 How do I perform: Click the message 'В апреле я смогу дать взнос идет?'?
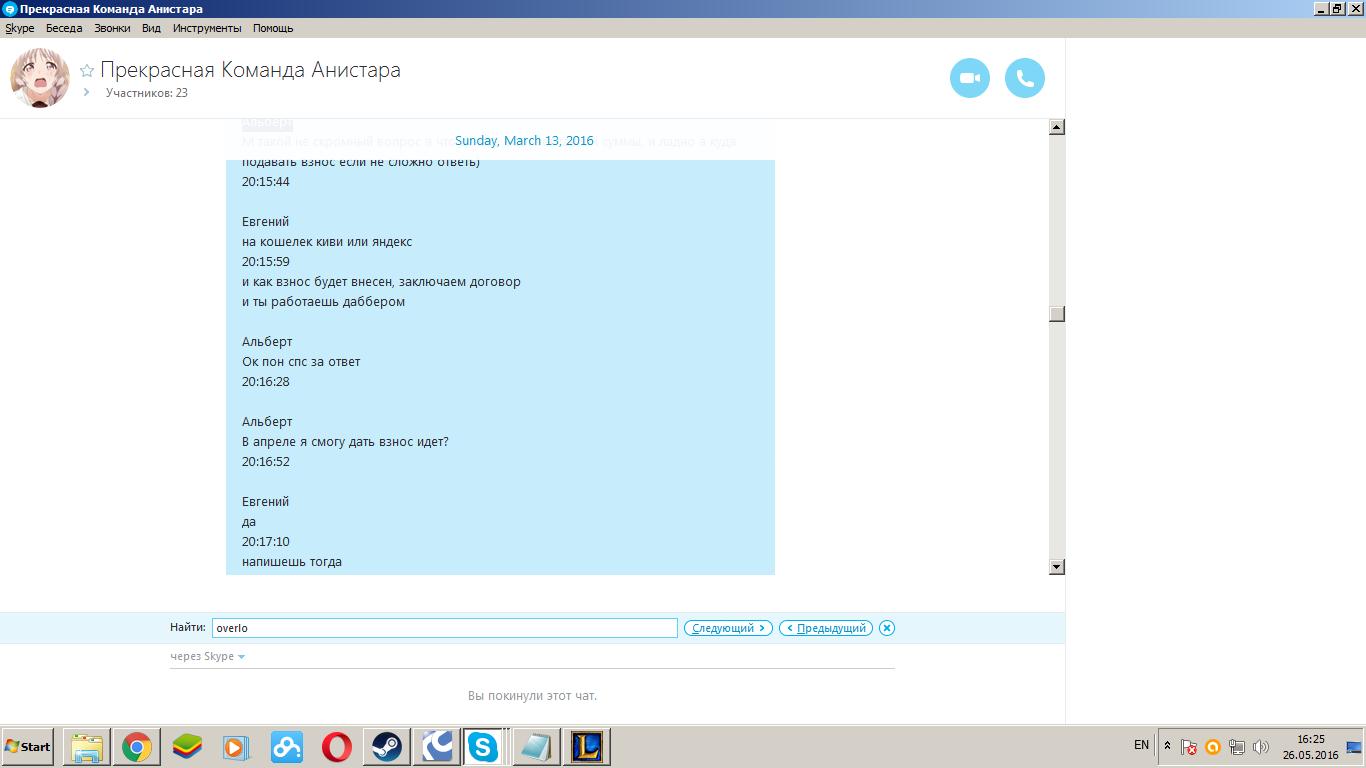pyautogui.click(x=345, y=442)
